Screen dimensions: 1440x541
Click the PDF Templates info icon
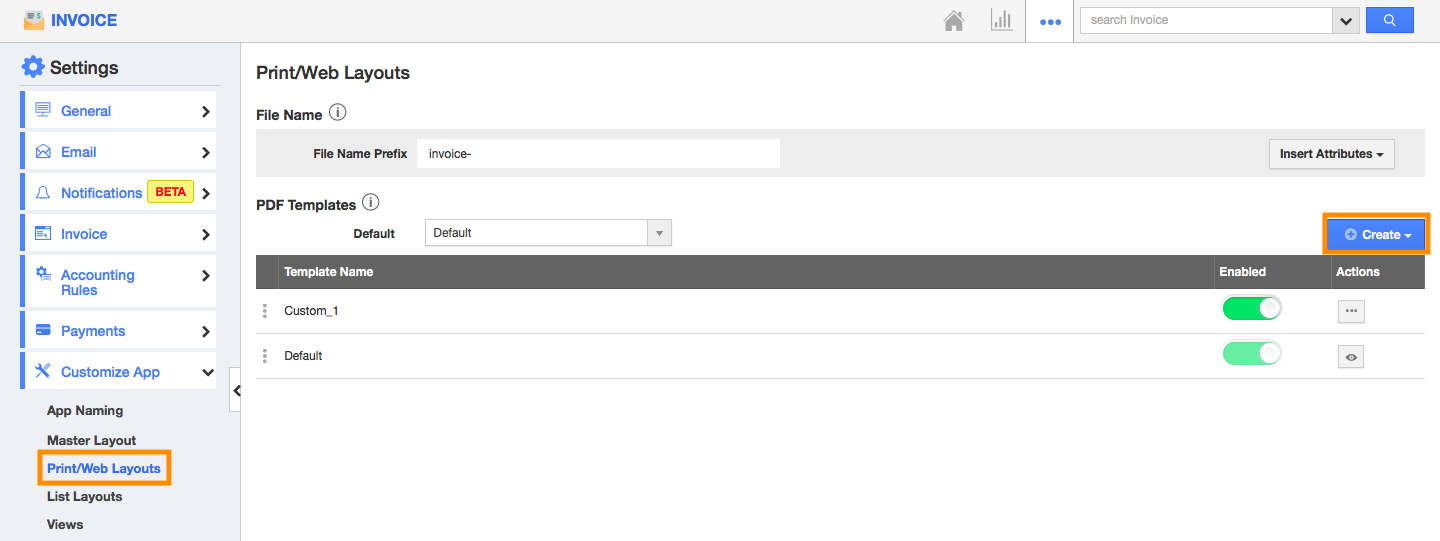(x=371, y=203)
